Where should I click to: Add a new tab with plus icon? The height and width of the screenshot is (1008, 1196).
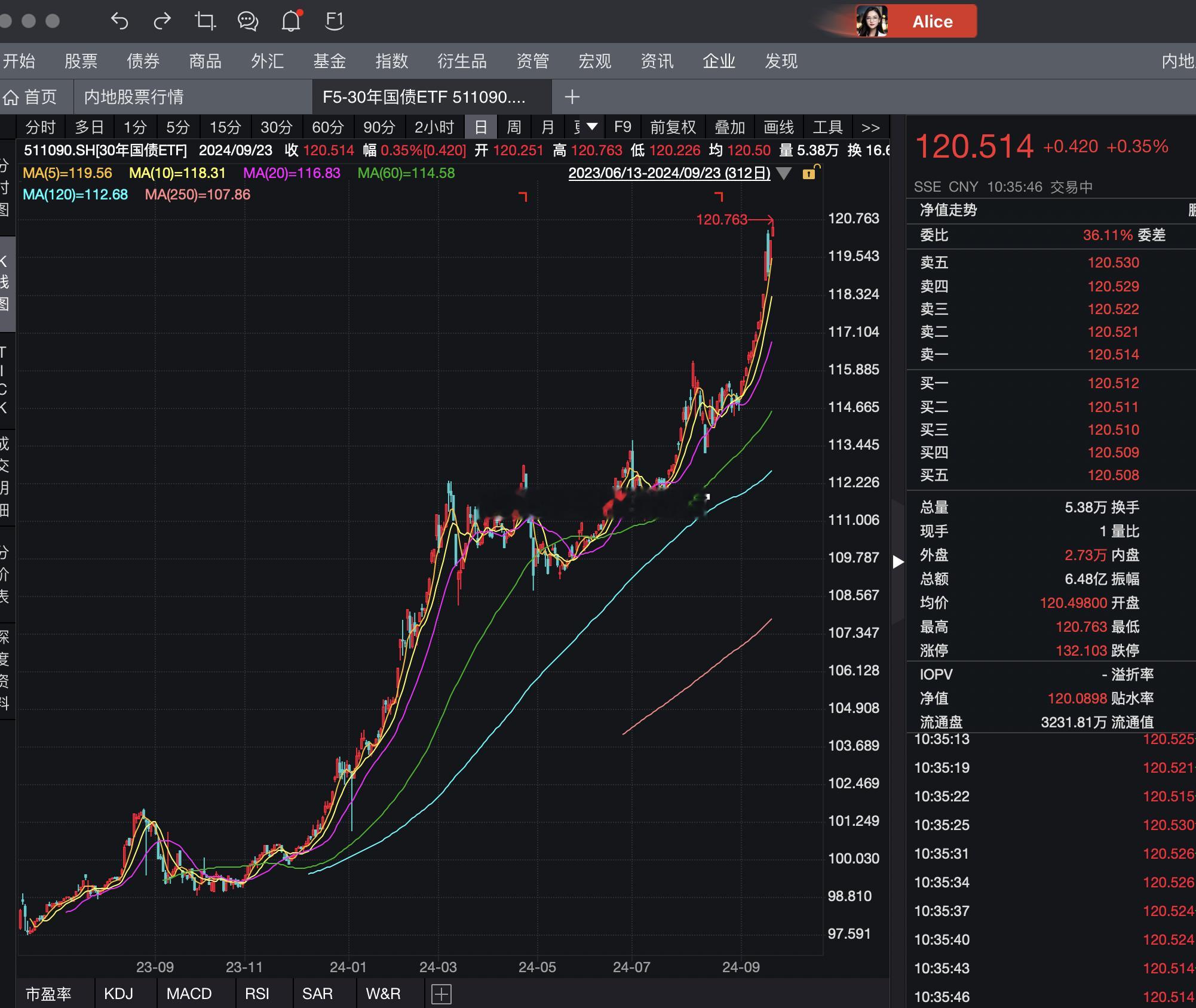click(572, 97)
